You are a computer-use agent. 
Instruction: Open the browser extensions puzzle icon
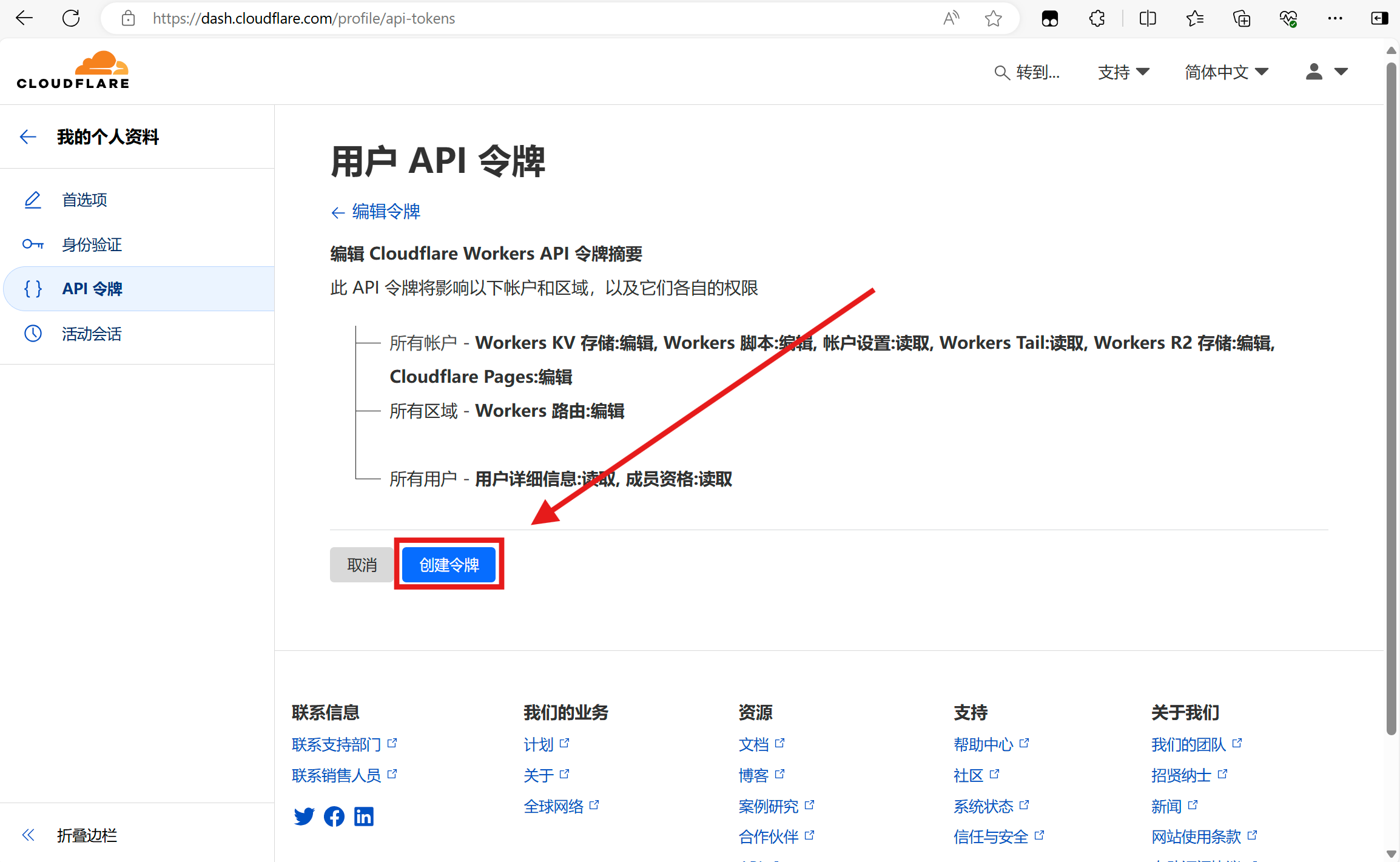1097,18
